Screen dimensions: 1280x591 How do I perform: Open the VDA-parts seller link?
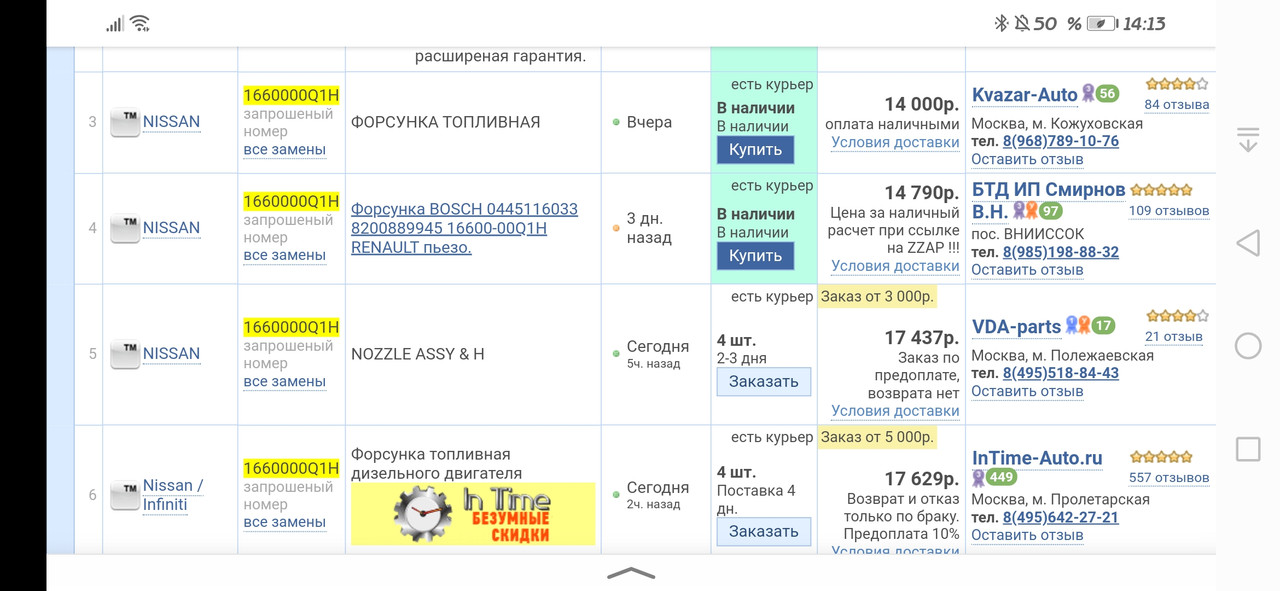coord(1016,327)
